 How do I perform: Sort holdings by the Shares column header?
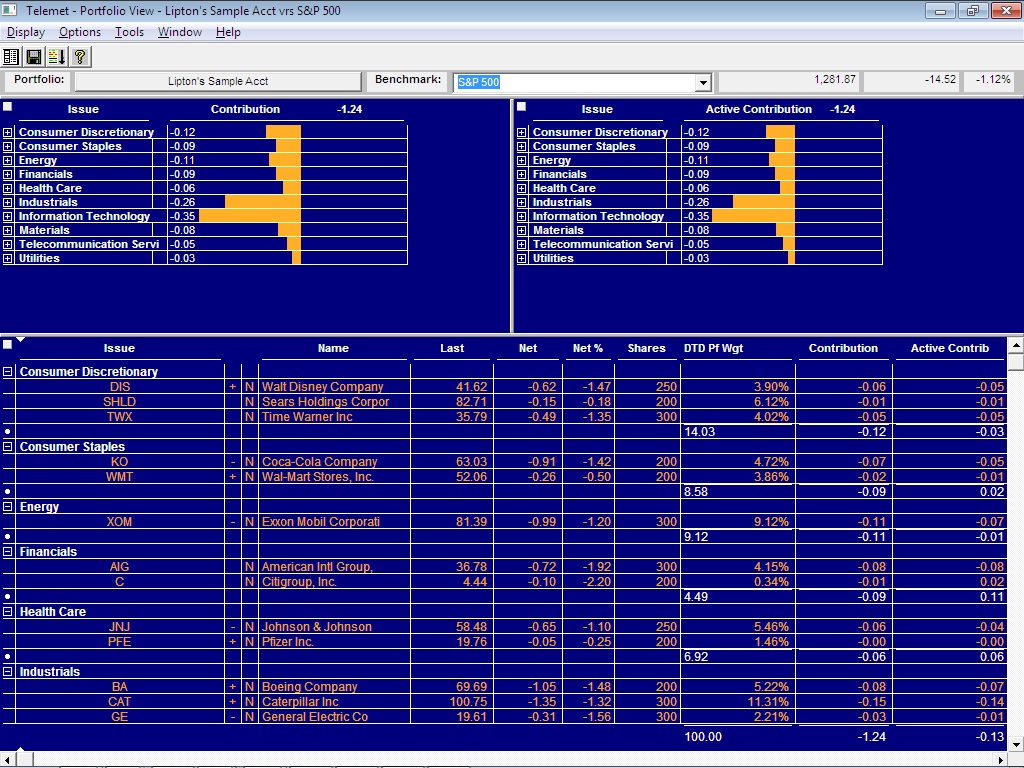pyautogui.click(x=647, y=349)
